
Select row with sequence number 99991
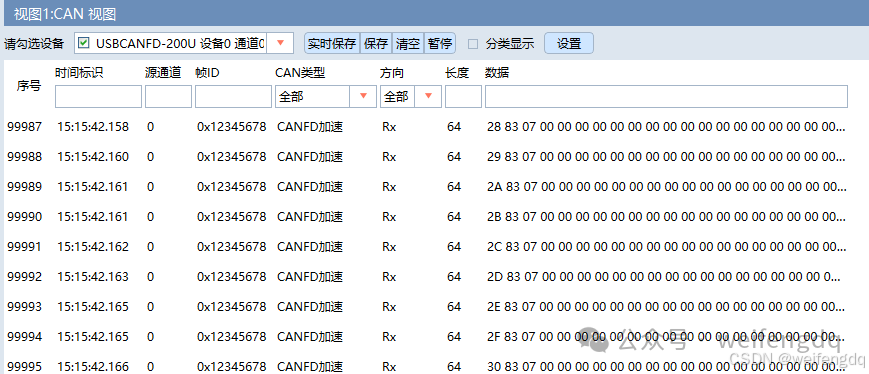pos(426,247)
